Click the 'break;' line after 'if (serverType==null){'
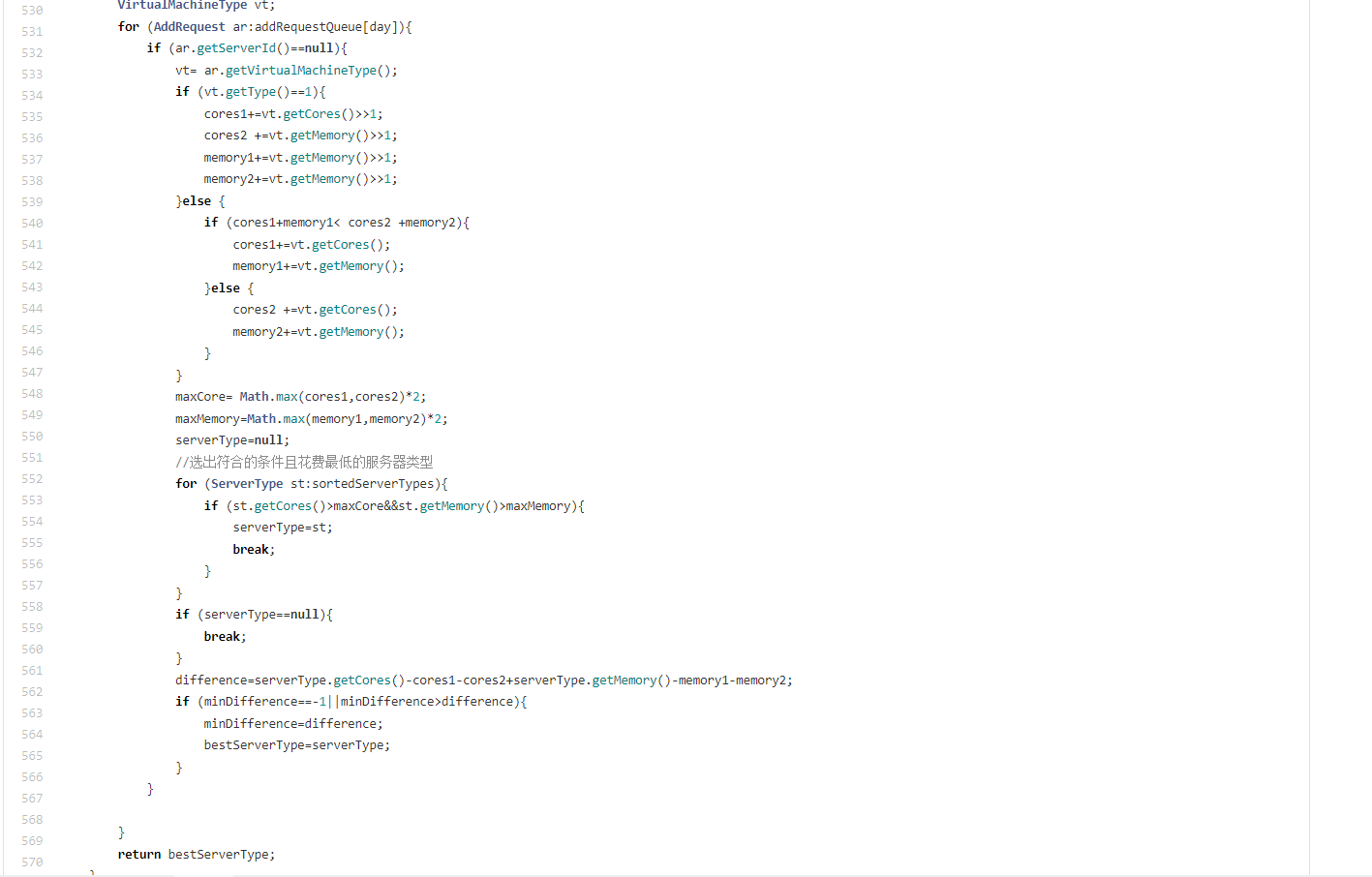This screenshot has width=1372, height=877. pos(226,637)
